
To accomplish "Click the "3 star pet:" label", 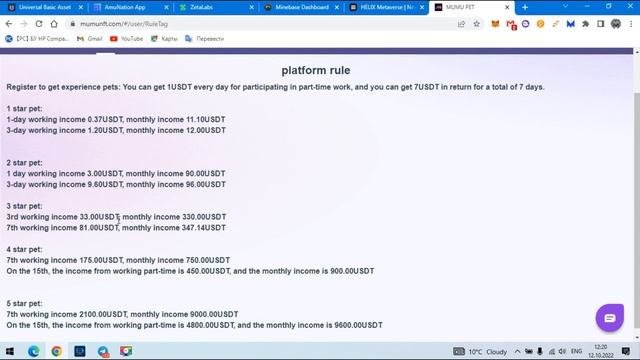I will (x=24, y=206).
